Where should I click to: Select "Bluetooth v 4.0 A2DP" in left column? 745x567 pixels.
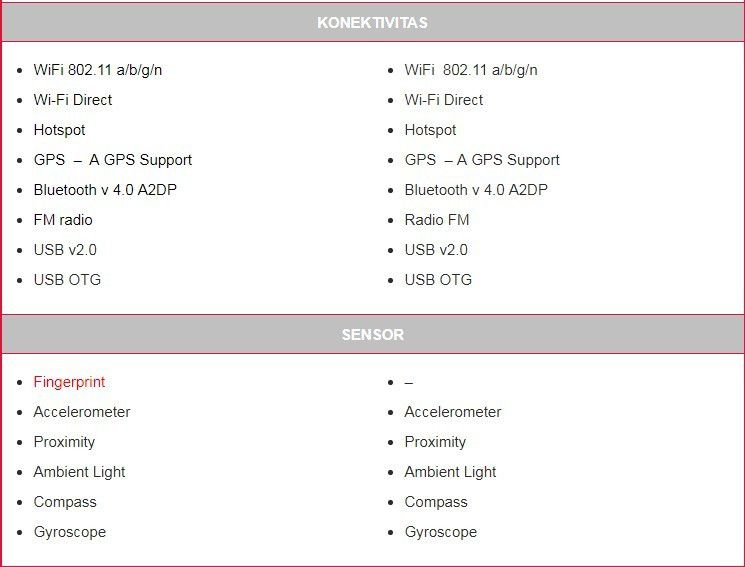pyautogui.click(x=106, y=190)
